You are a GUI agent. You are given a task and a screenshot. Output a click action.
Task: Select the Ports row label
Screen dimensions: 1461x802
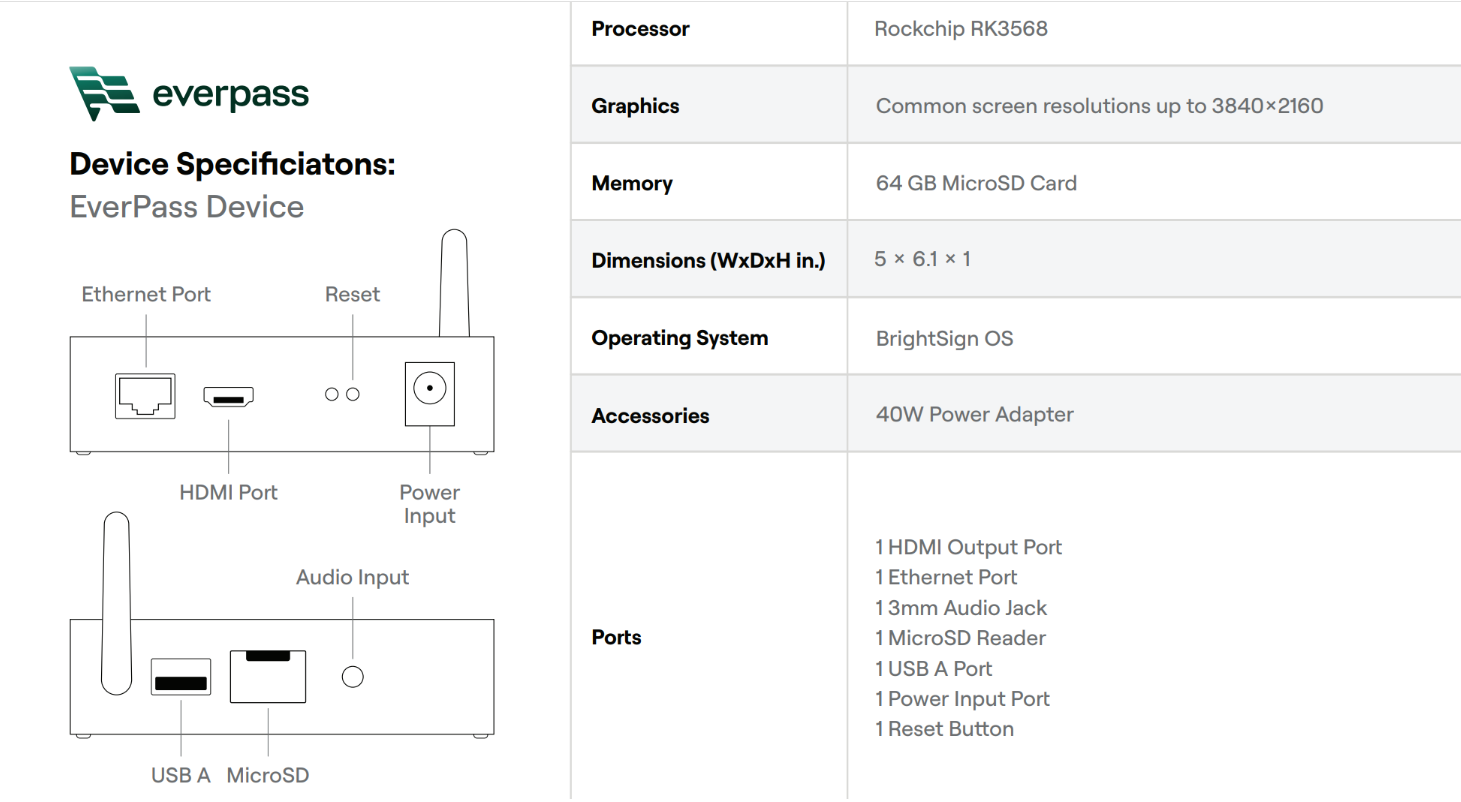616,638
